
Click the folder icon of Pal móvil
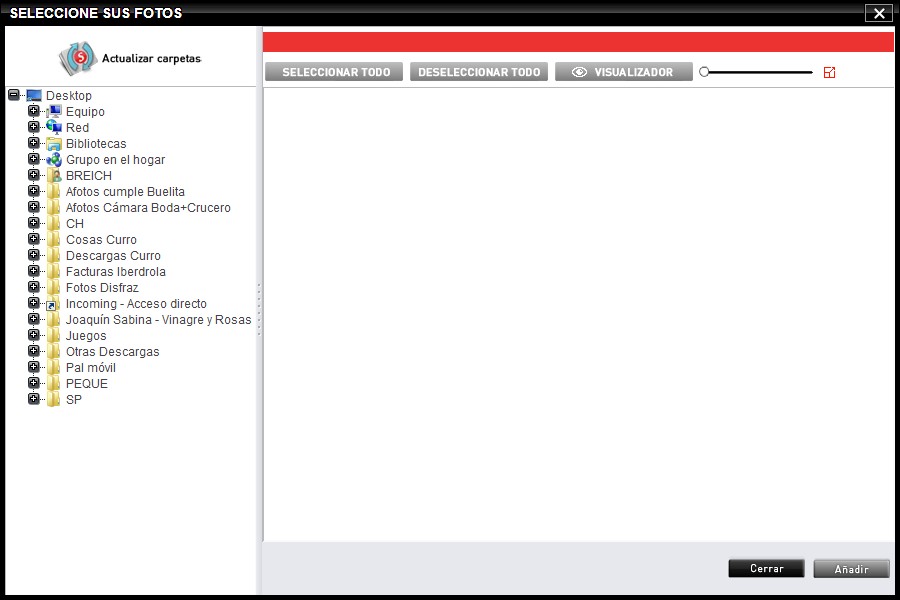pyautogui.click(x=53, y=367)
